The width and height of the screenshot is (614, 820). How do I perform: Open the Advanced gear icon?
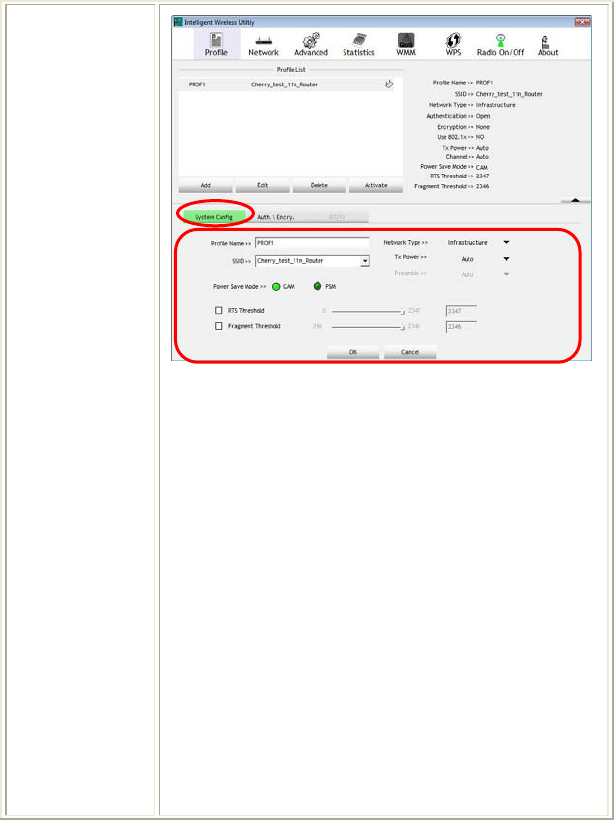coord(311,40)
